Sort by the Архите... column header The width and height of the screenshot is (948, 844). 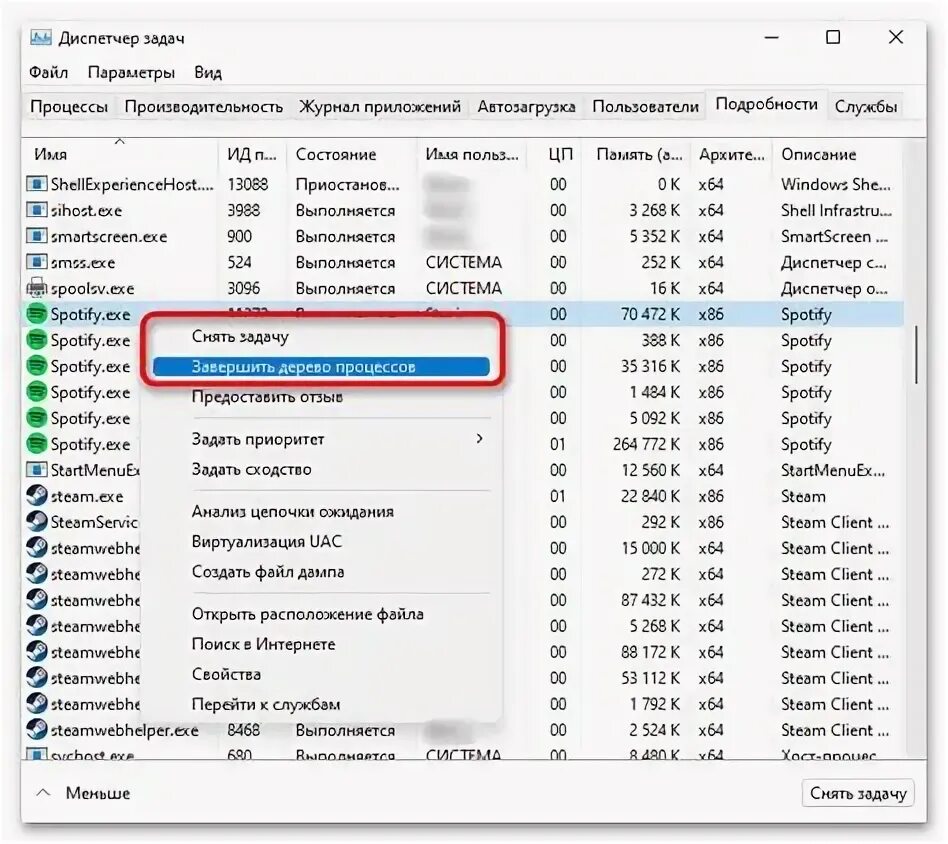[x=732, y=154]
